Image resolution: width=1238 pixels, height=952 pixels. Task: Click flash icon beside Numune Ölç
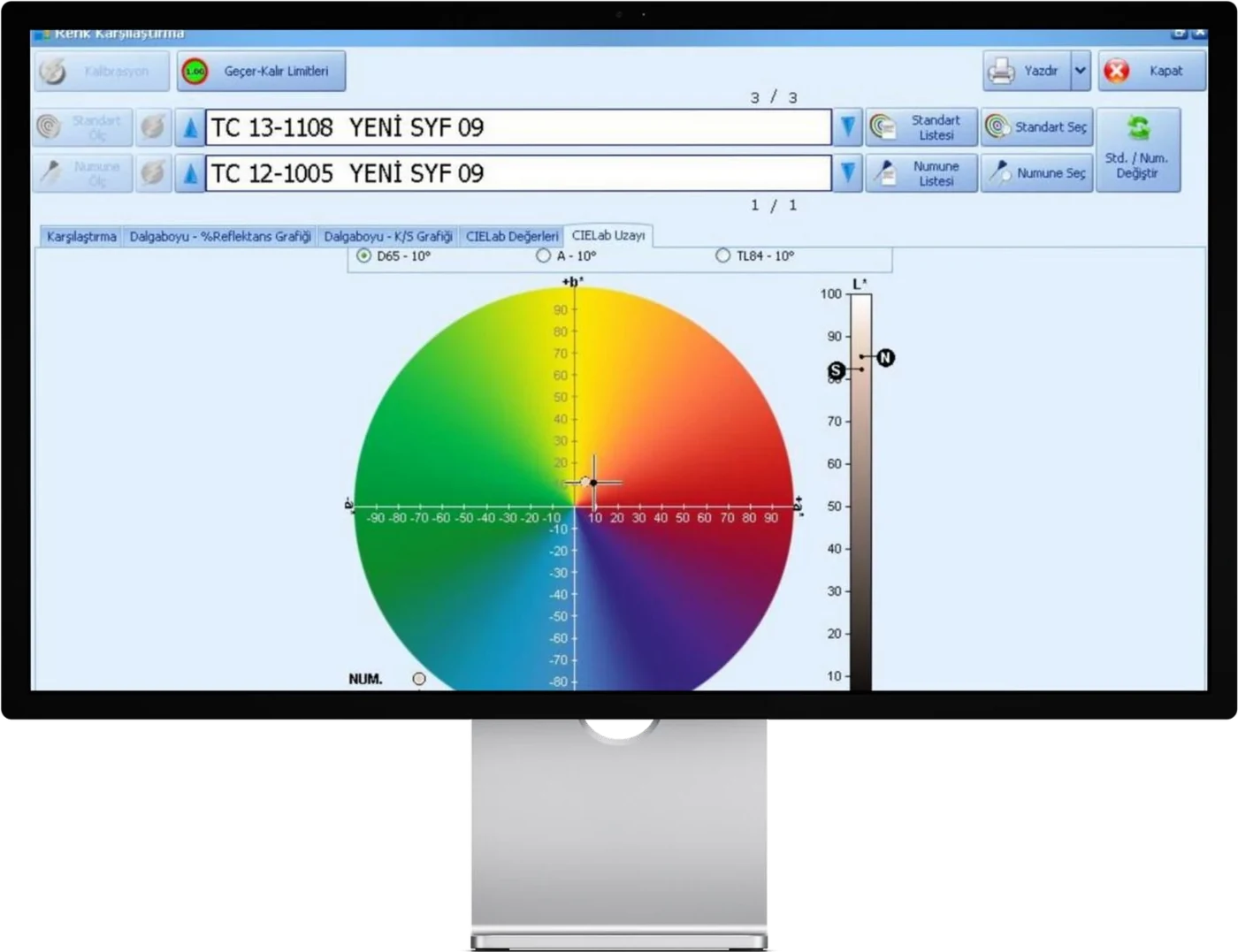(153, 173)
